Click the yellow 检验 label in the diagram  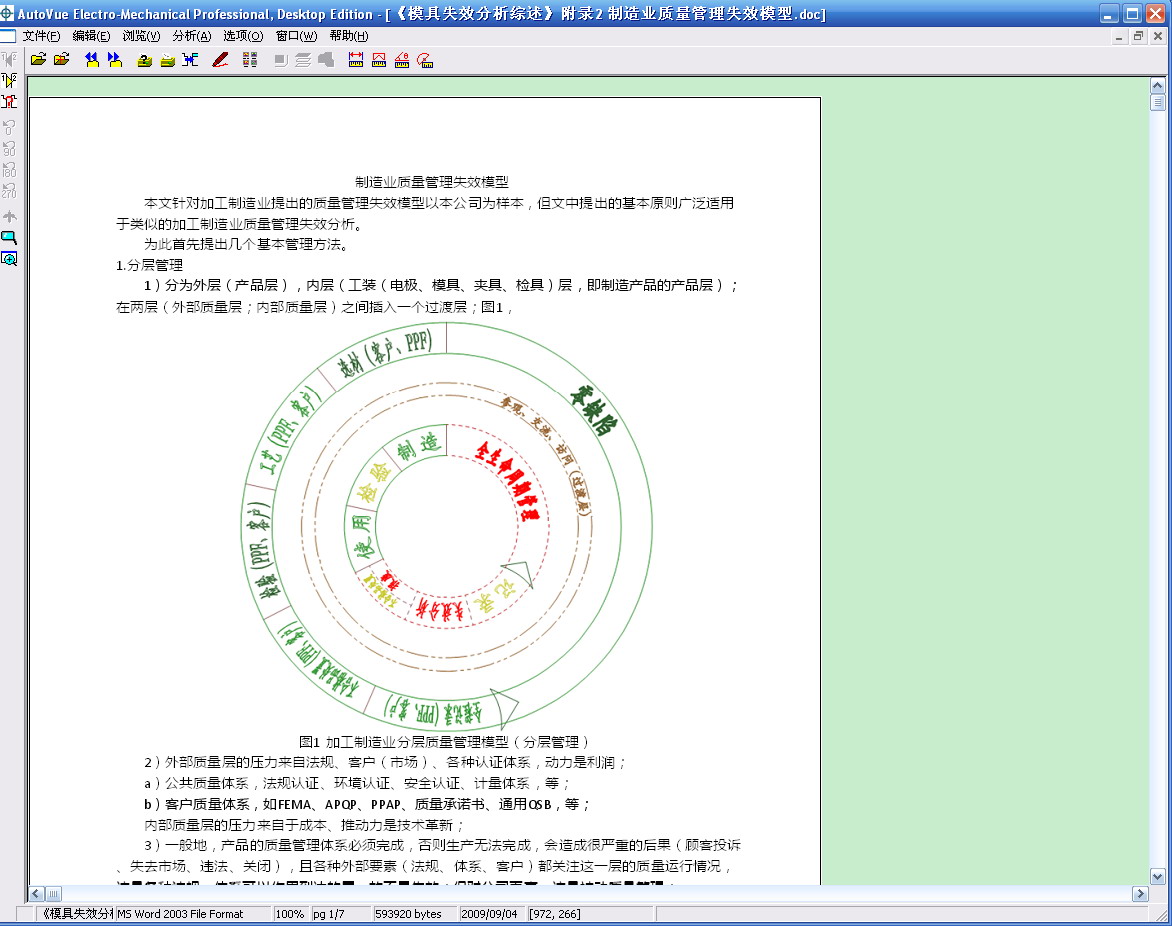tap(374, 482)
